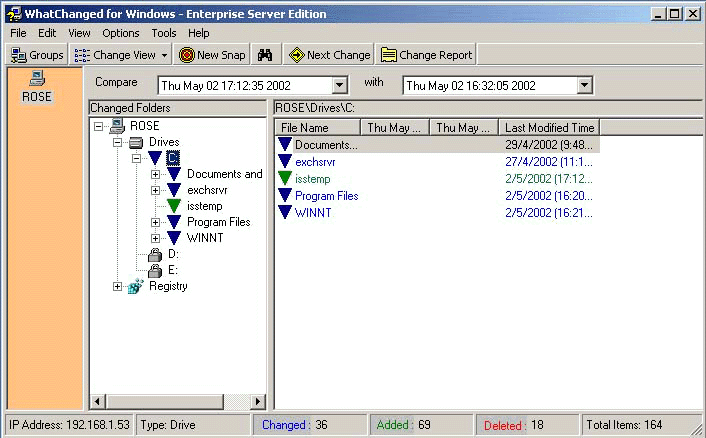Click blue triangle of Program Files list row

(x=285, y=195)
